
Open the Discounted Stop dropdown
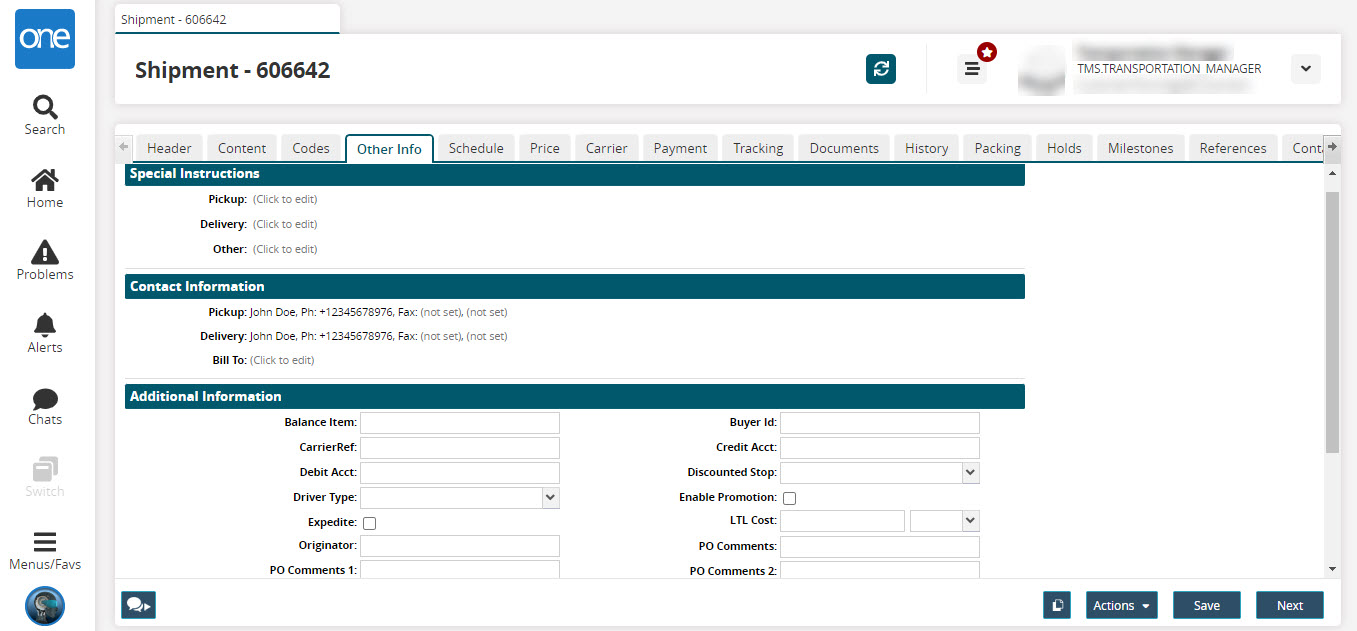coord(969,472)
